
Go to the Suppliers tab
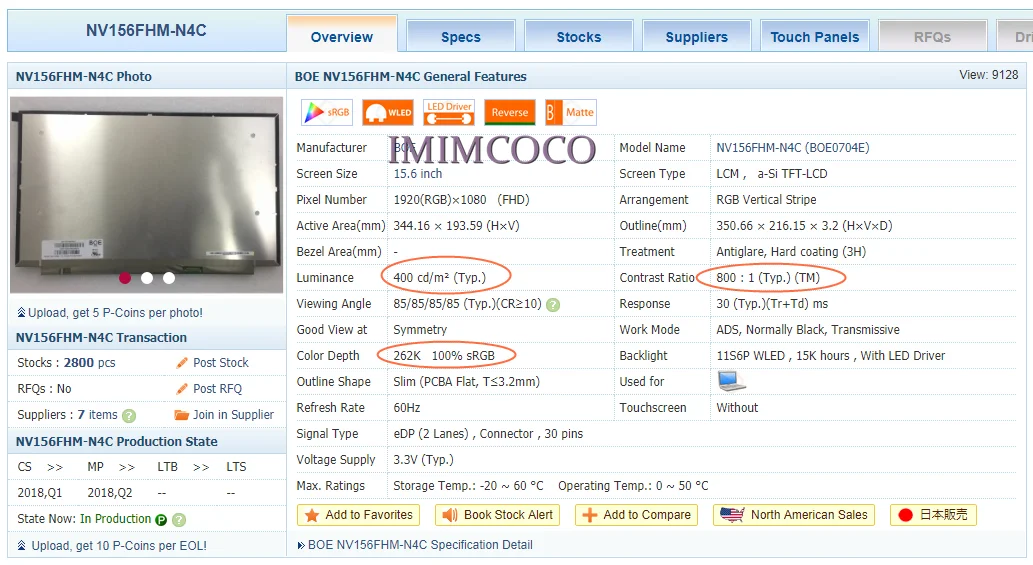click(x=696, y=36)
